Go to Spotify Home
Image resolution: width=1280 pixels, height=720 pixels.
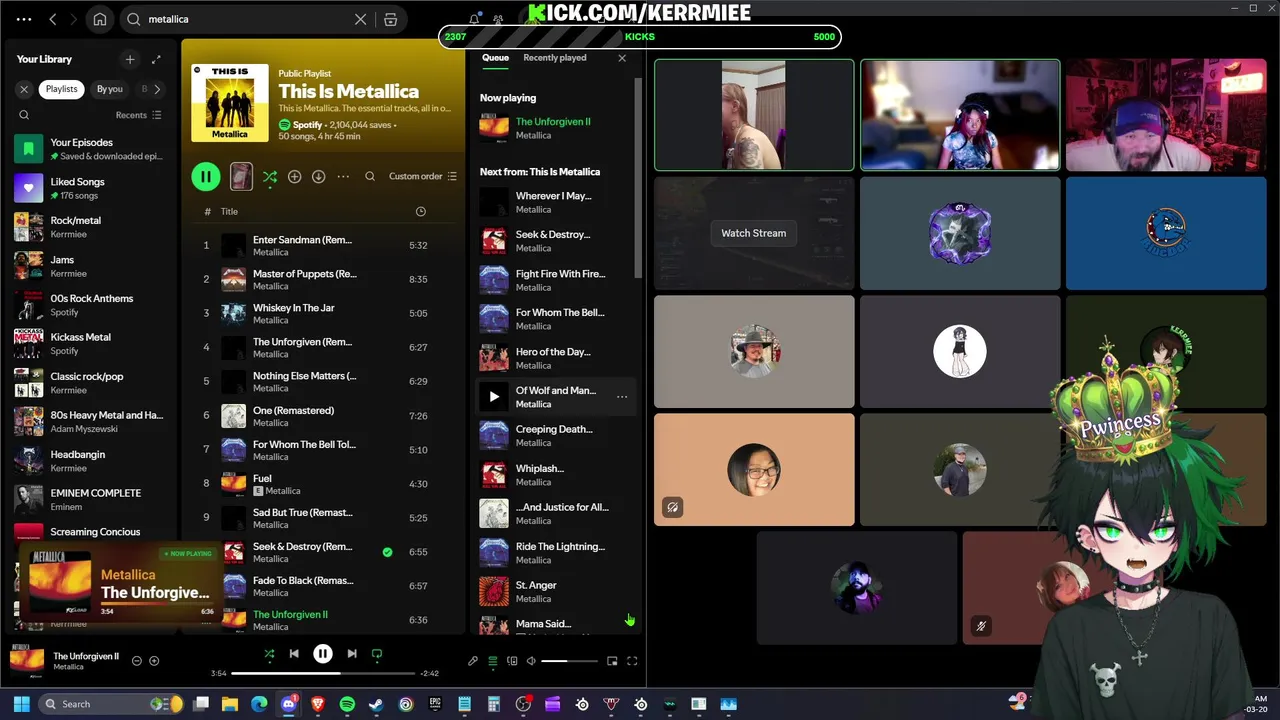(100, 19)
